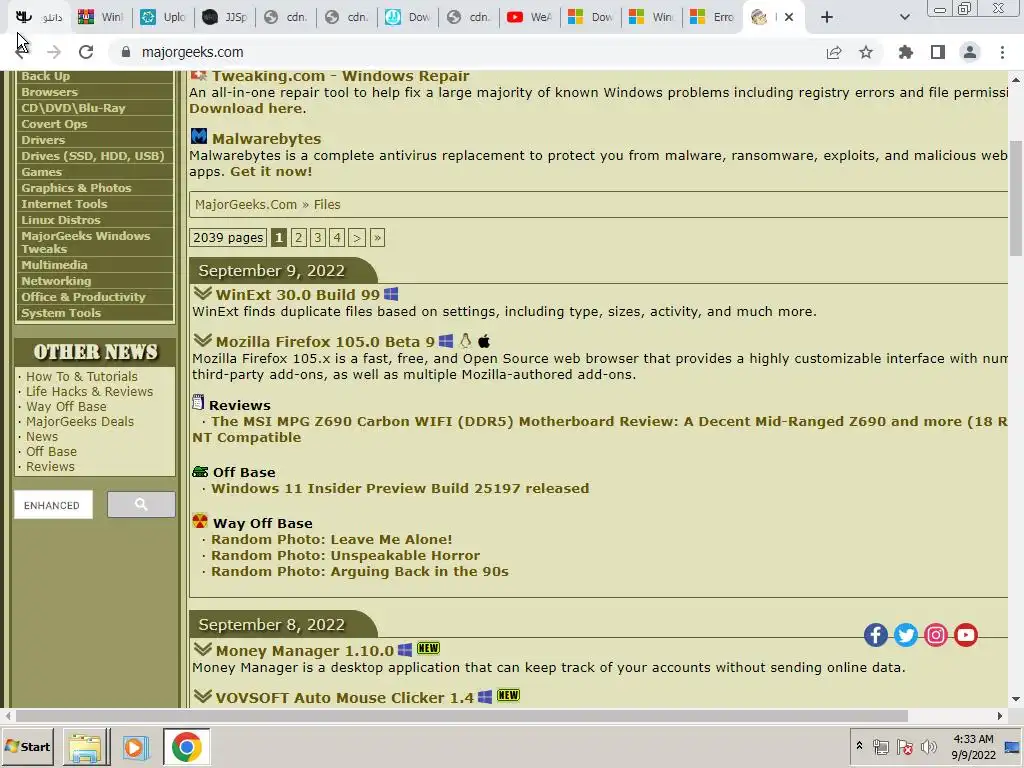Open Random Photo: Unspeakable Horror link
1024x768 pixels.
click(x=345, y=556)
